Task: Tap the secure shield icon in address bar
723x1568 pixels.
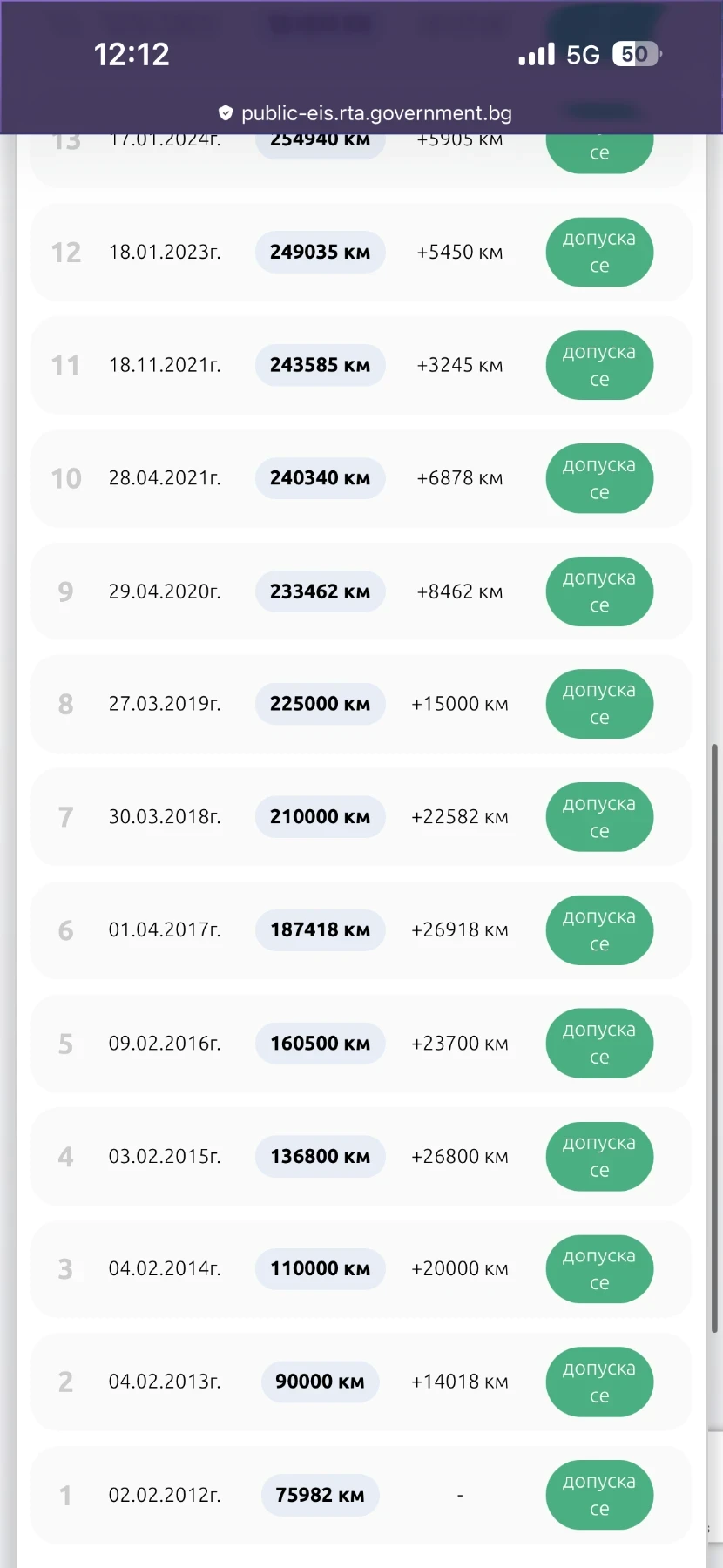Action: 226,113
